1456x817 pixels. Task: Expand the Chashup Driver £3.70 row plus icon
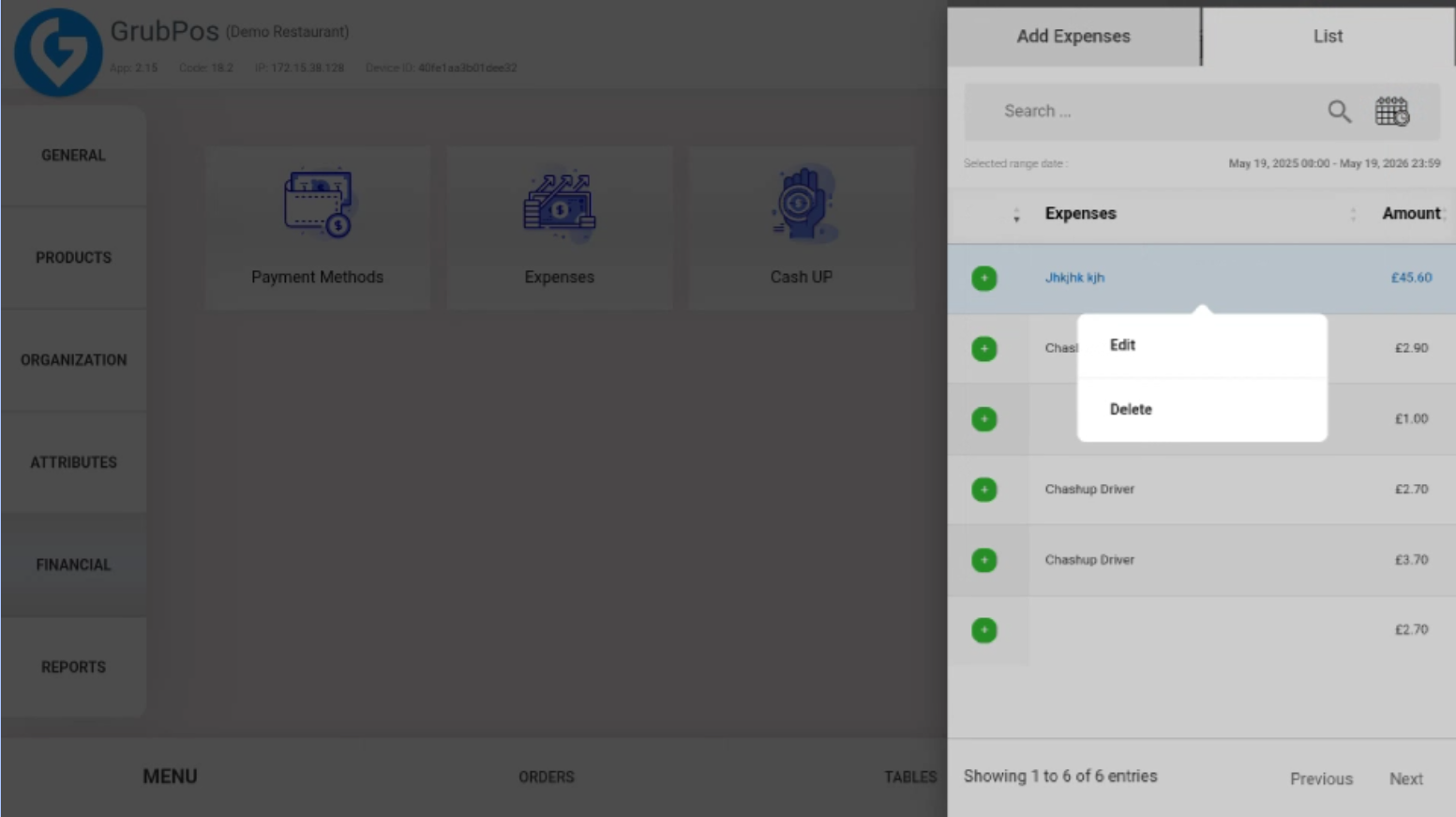click(984, 560)
